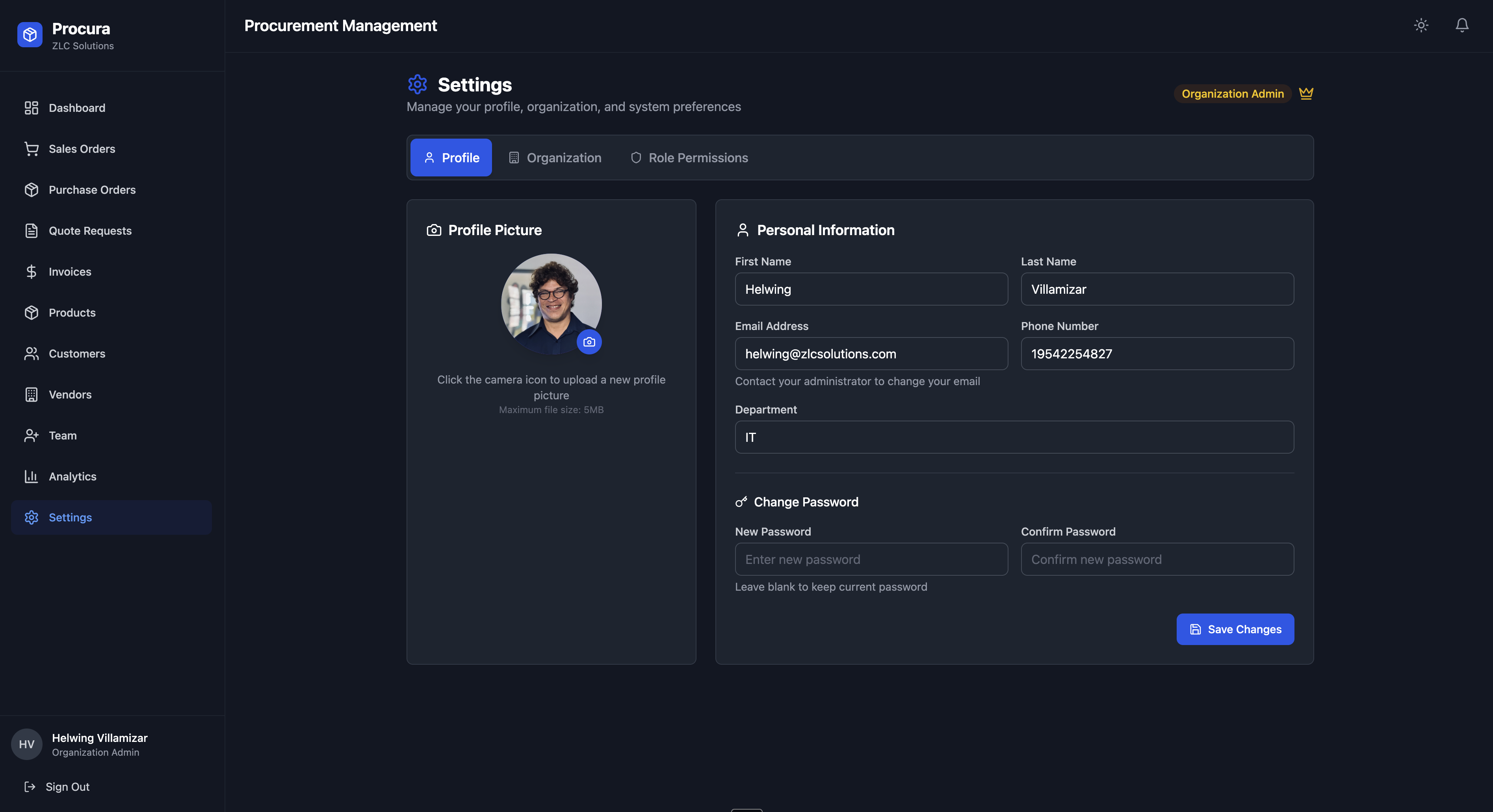This screenshot has height=812, width=1493.
Task: Open Team via the add-user icon
Action: 31,436
